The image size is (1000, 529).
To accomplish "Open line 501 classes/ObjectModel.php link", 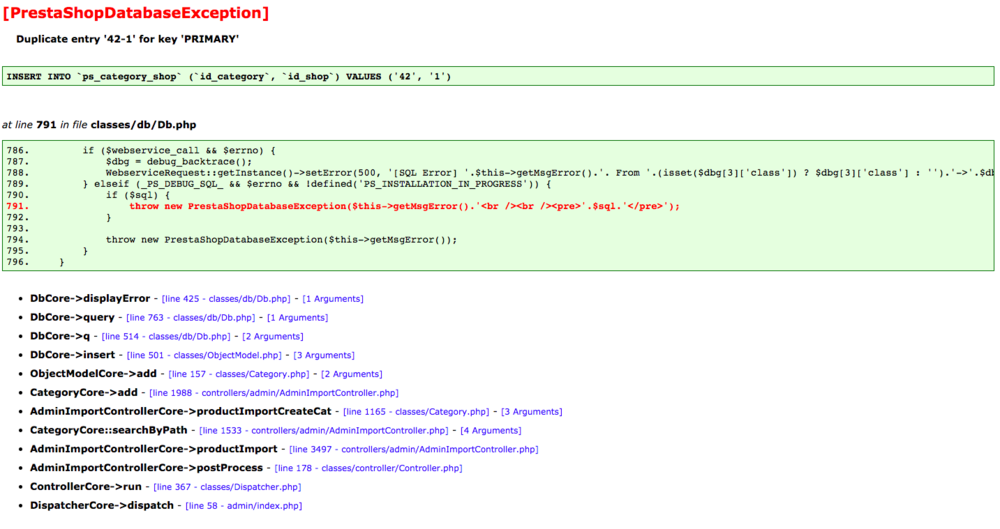I will [204, 355].
